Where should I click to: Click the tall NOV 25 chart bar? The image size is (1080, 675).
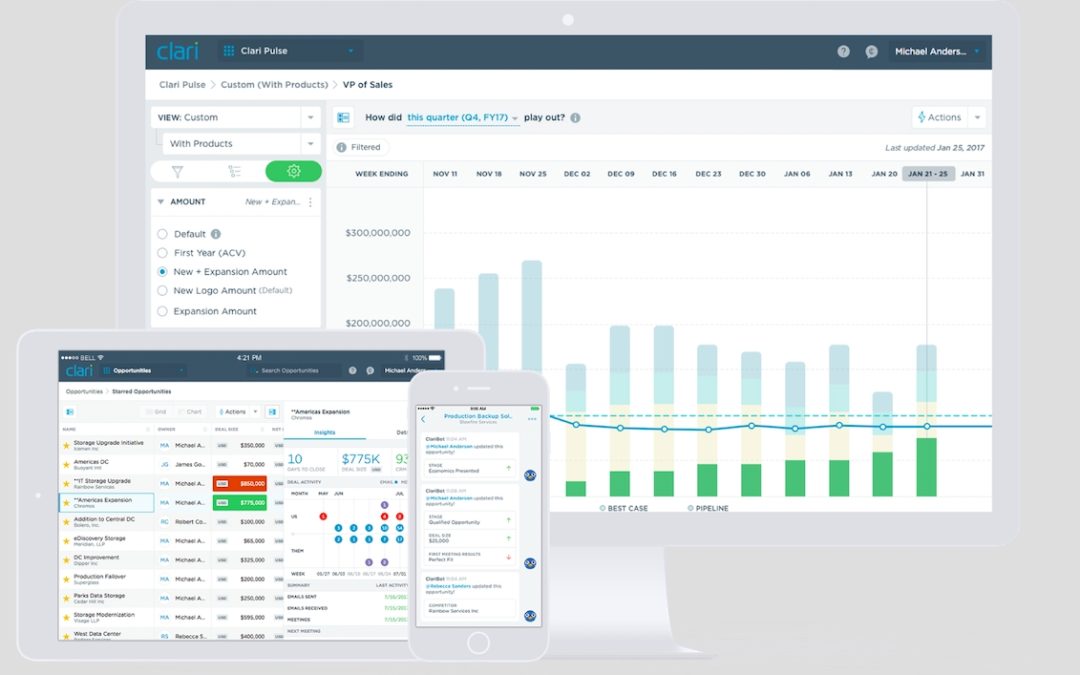pos(532,317)
